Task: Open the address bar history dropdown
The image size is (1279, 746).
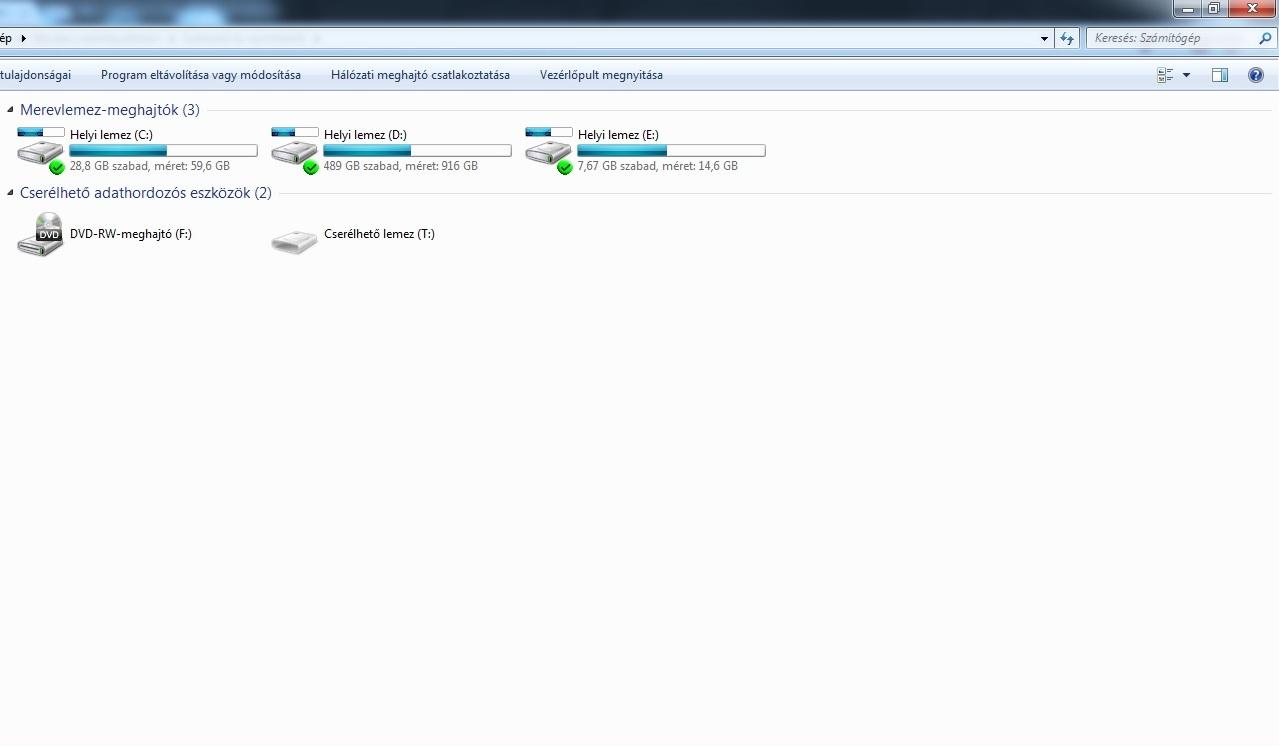Action: (x=1045, y=38)
